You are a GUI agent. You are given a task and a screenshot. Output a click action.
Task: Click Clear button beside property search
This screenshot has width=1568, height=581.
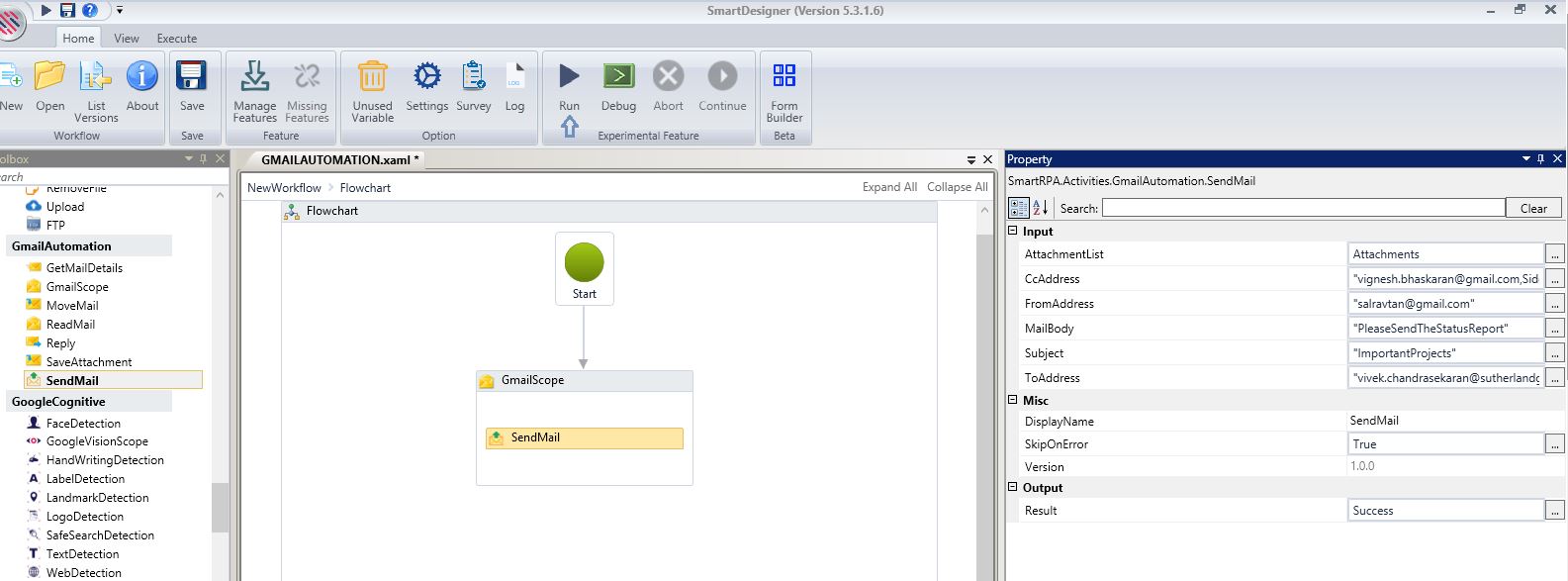pyautogui.click(x=1533, y=208)
